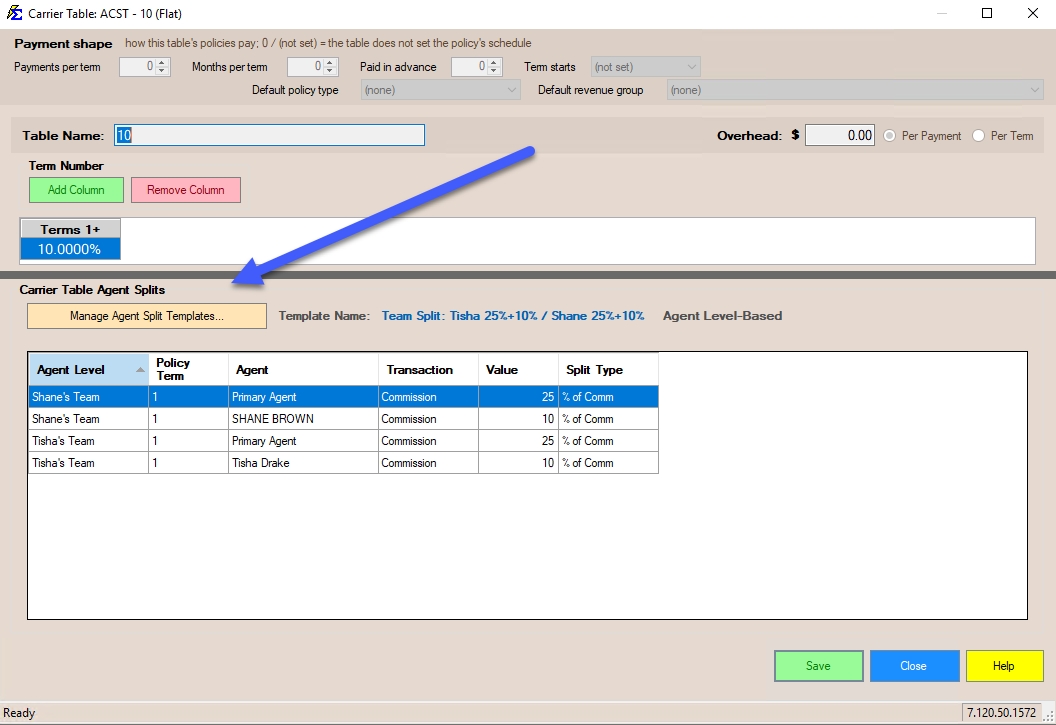The width and height of the screenshot is (1056, 725).
Task: Click value 25 in Tisha's Team Primary Agent row
Action: click(519, 441)
